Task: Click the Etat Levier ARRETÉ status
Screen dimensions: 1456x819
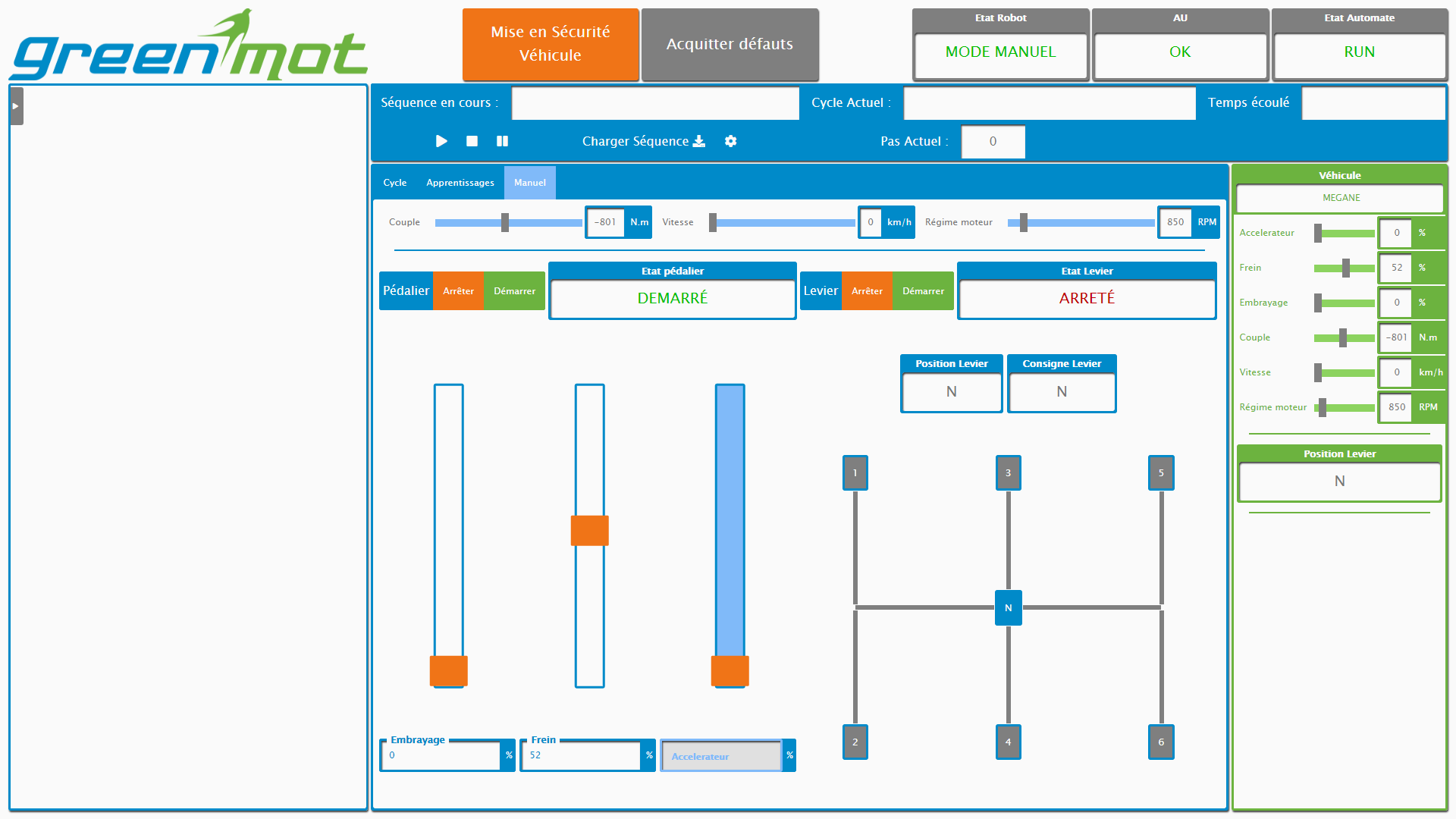Action: [x=1087, y=299]
